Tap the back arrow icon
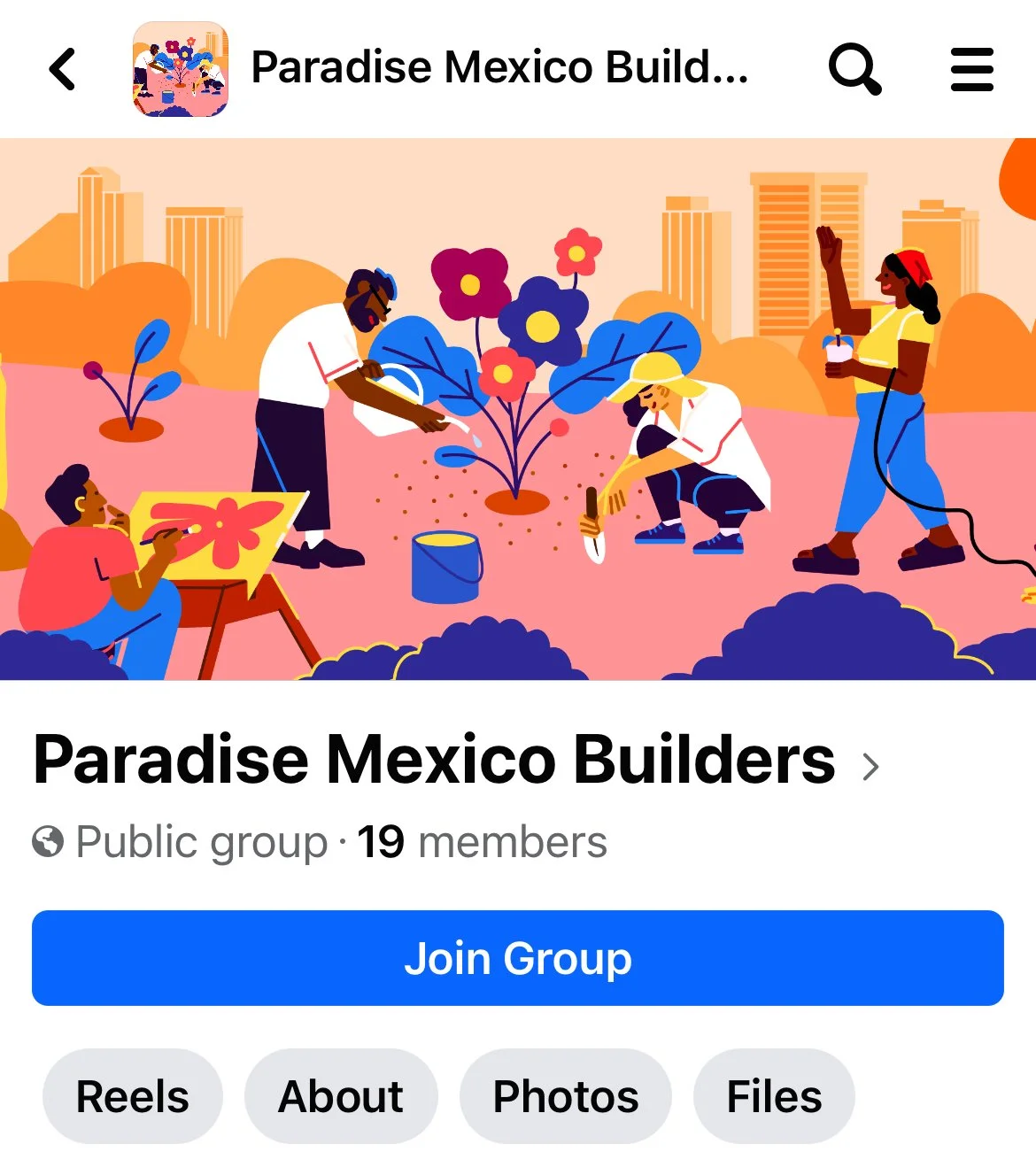 [62, 69]
